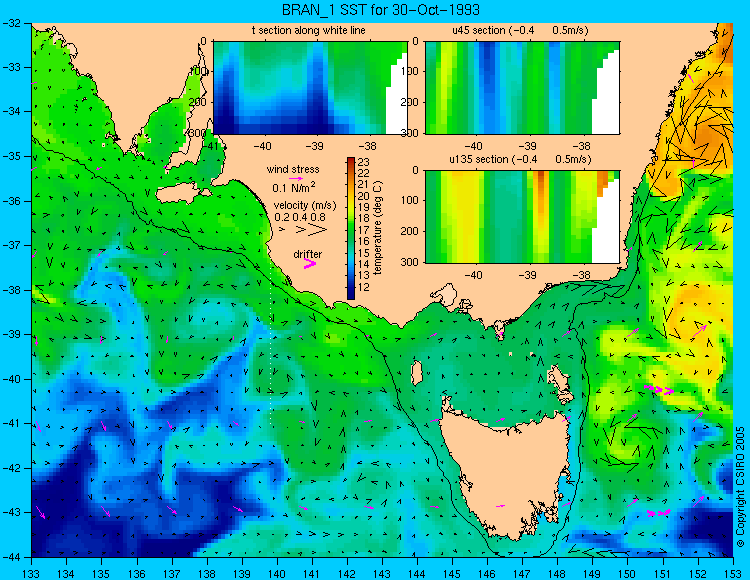The image size is (750, 580).
Task: Click the magenta wind stress legend arrow
Action: (296, 178)
